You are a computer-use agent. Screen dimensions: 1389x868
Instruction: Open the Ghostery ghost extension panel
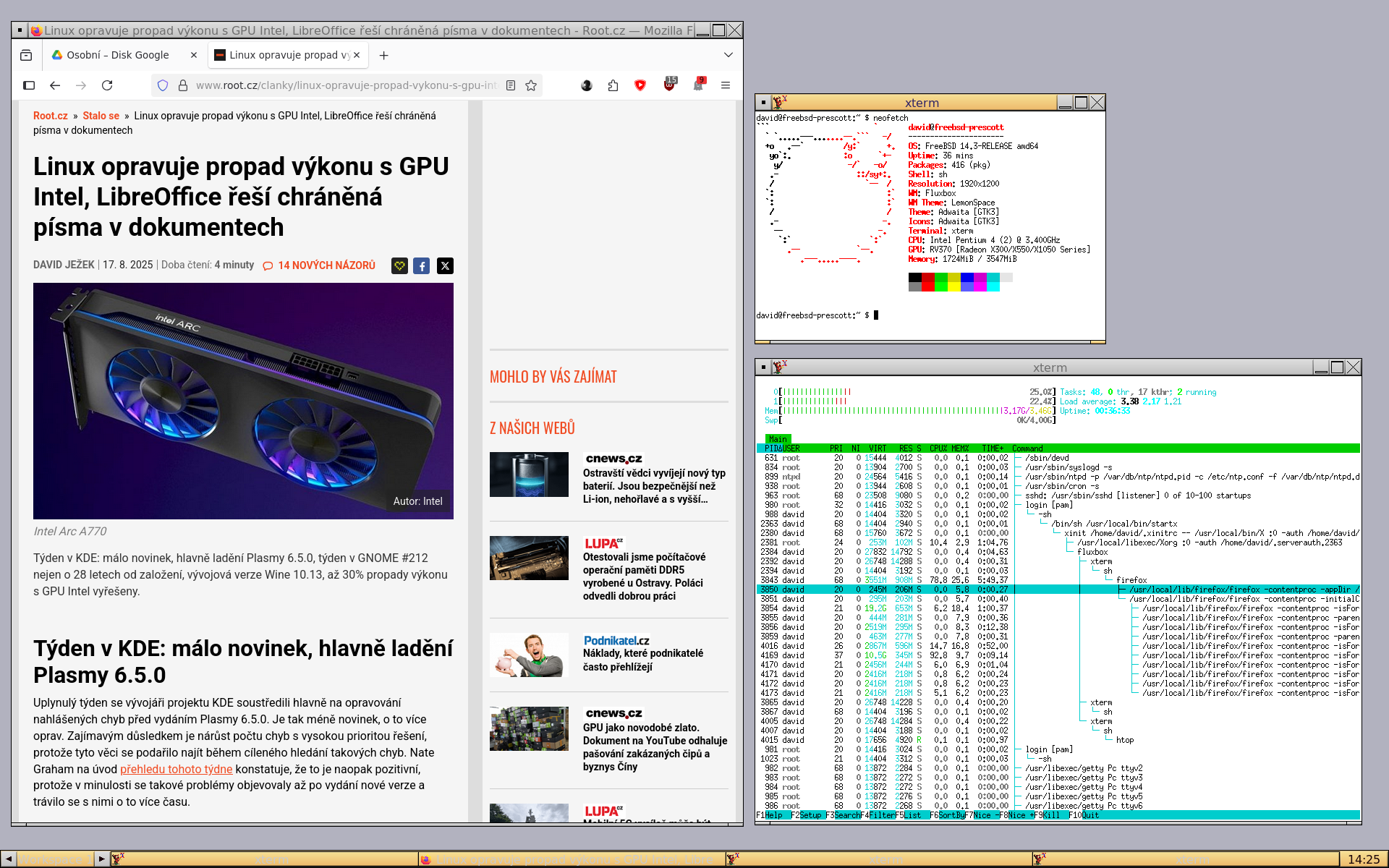click(697, 87)
